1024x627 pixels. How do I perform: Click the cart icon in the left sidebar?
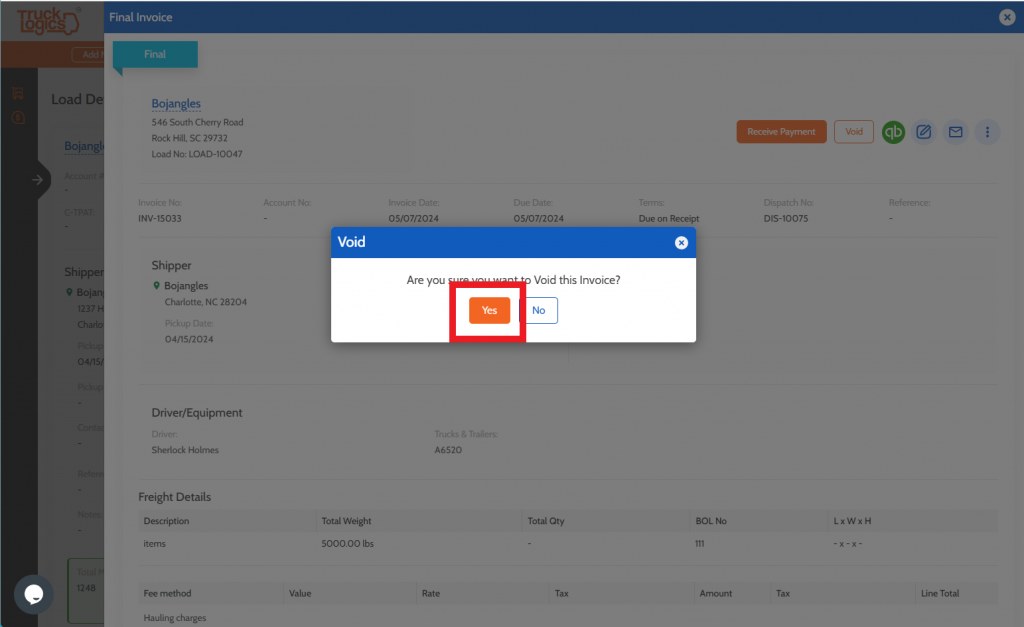tap(18, 93)
